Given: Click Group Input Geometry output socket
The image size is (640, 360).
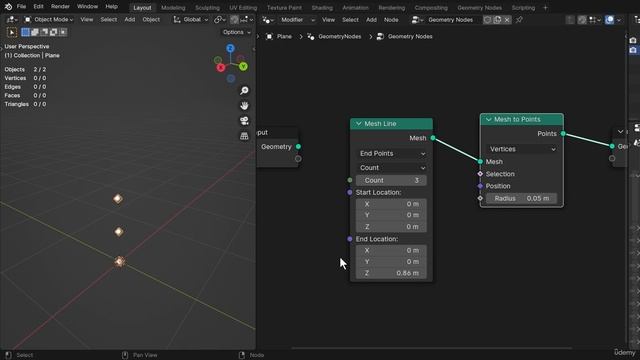Looking at the screenshot, I should tap(298, 147).
